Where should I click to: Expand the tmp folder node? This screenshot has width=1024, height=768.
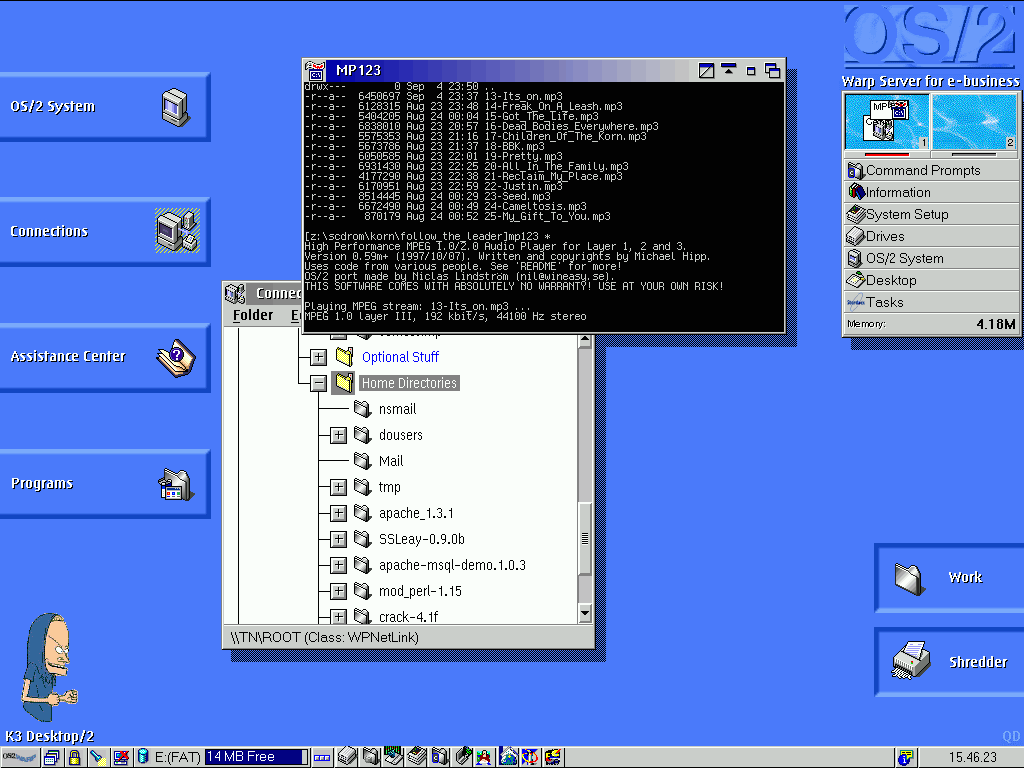(x=338, y=487)
